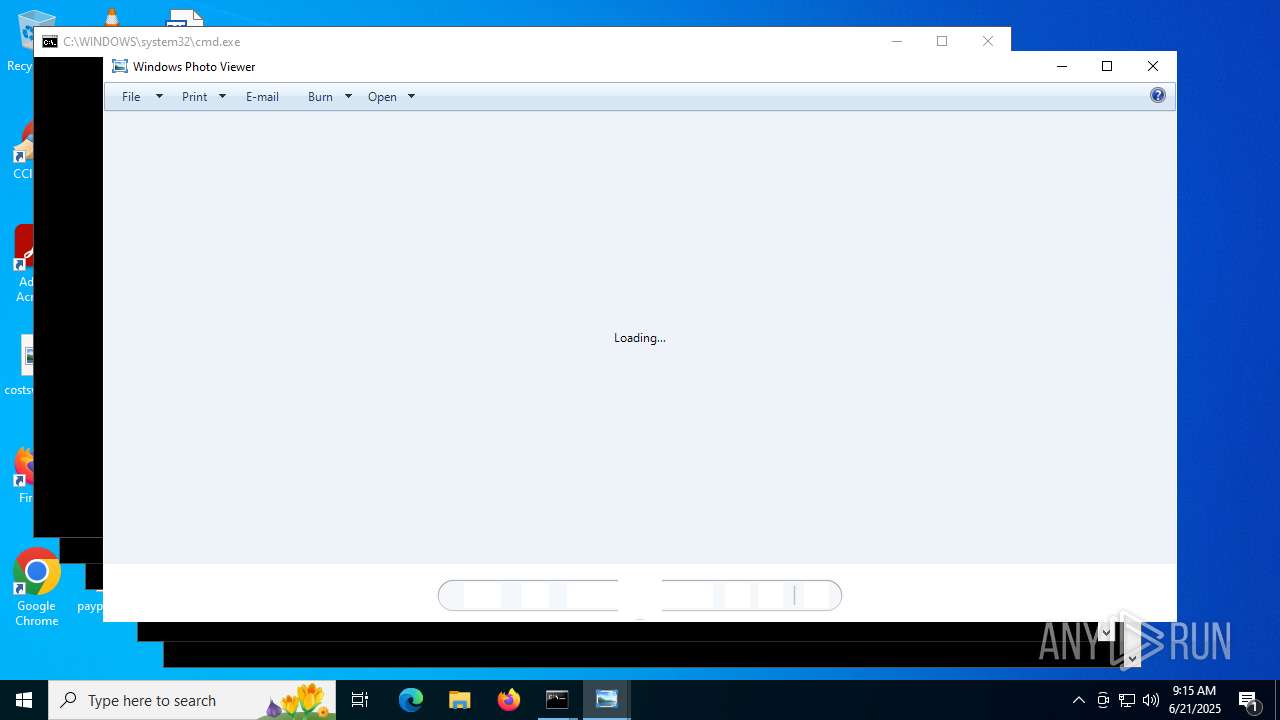Viewport: 1280px width, 720px height.
Task: Switch to Photo Viewer taskbar button
Action: 607,700
